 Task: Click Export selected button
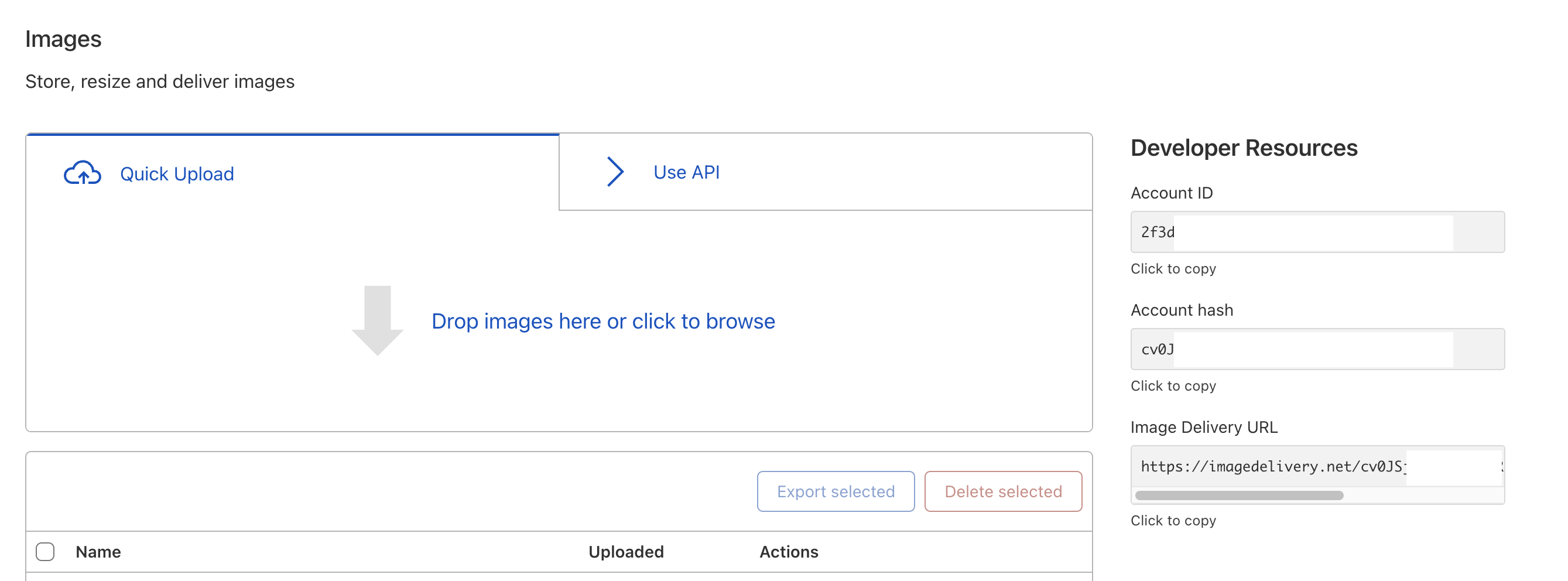[x=835, y=491]
